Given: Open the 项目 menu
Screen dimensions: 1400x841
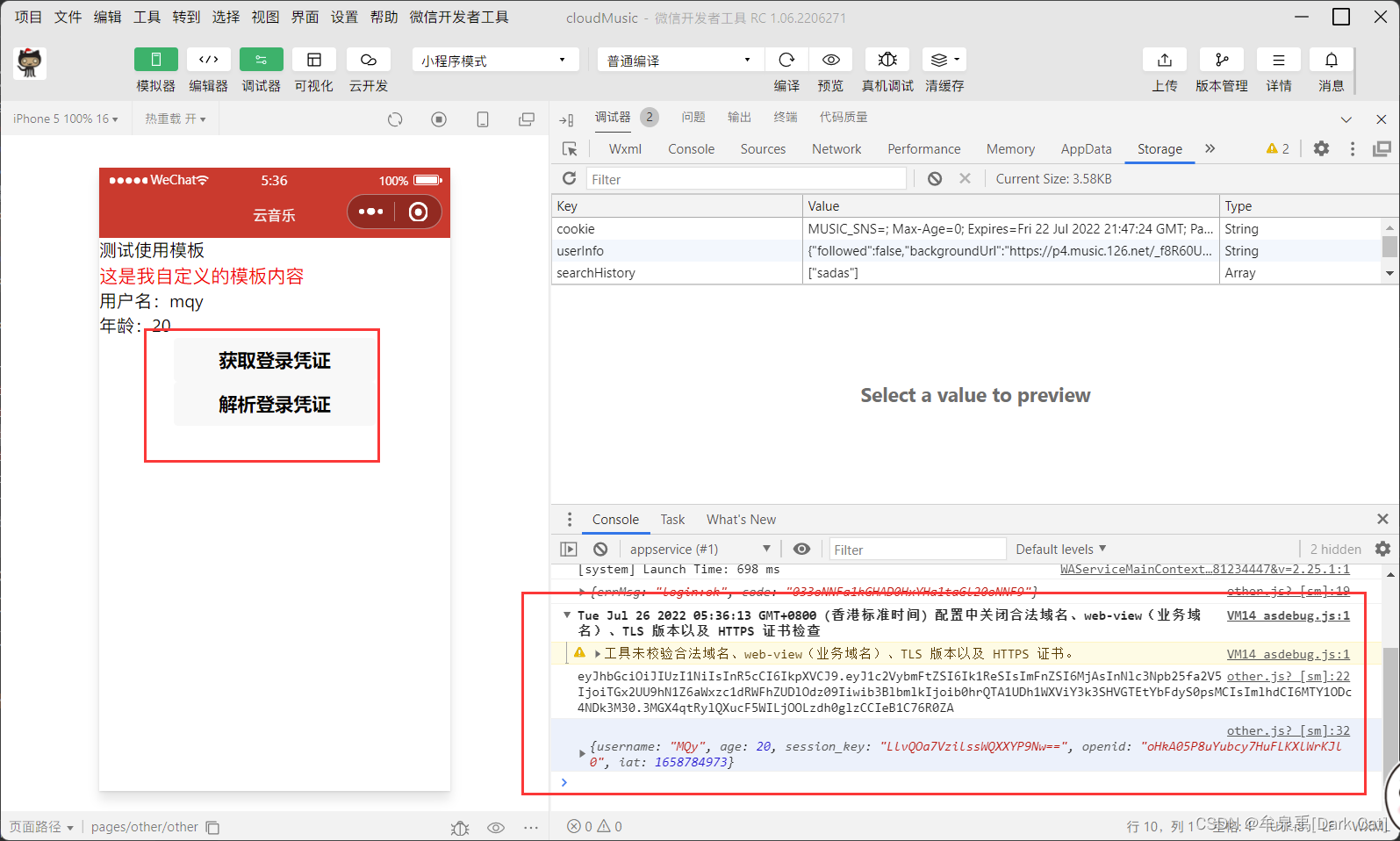Looking at the screenshot, I should pos(28,17).
